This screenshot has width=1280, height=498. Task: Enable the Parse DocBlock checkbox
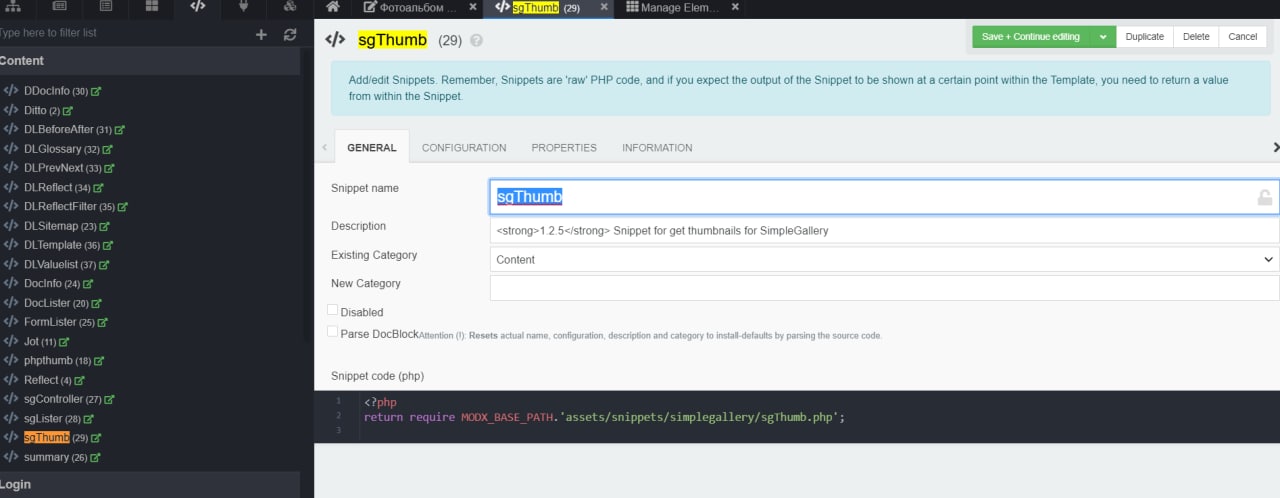coord(333,332)
